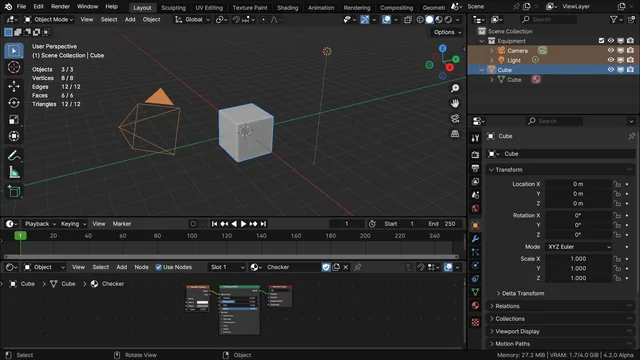Viewport: 640px width, 360px height.
Task: Toggle Use Nodes checkbox
Action: point(158,267)
